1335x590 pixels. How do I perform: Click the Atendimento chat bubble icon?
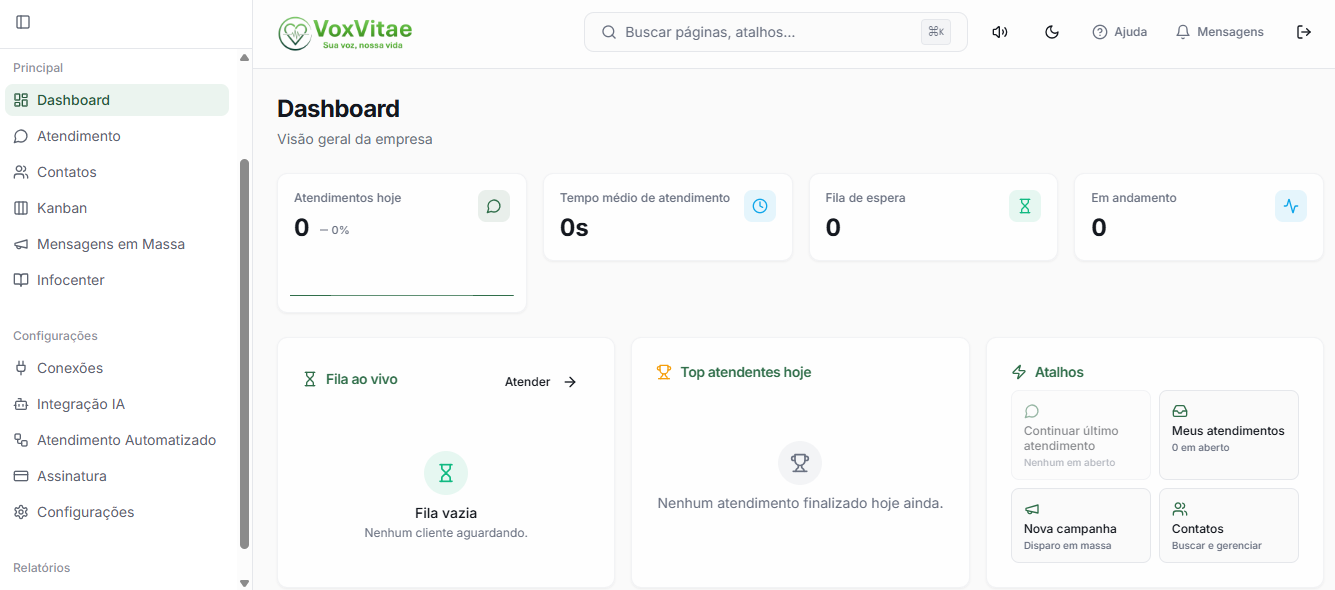[21, 136]
